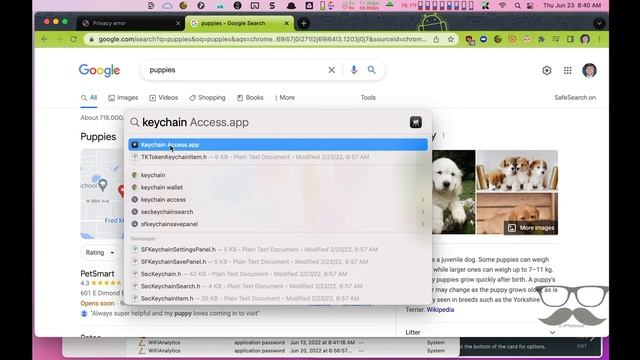
Task: Bookmark this page with star icon
Action: 451,39
